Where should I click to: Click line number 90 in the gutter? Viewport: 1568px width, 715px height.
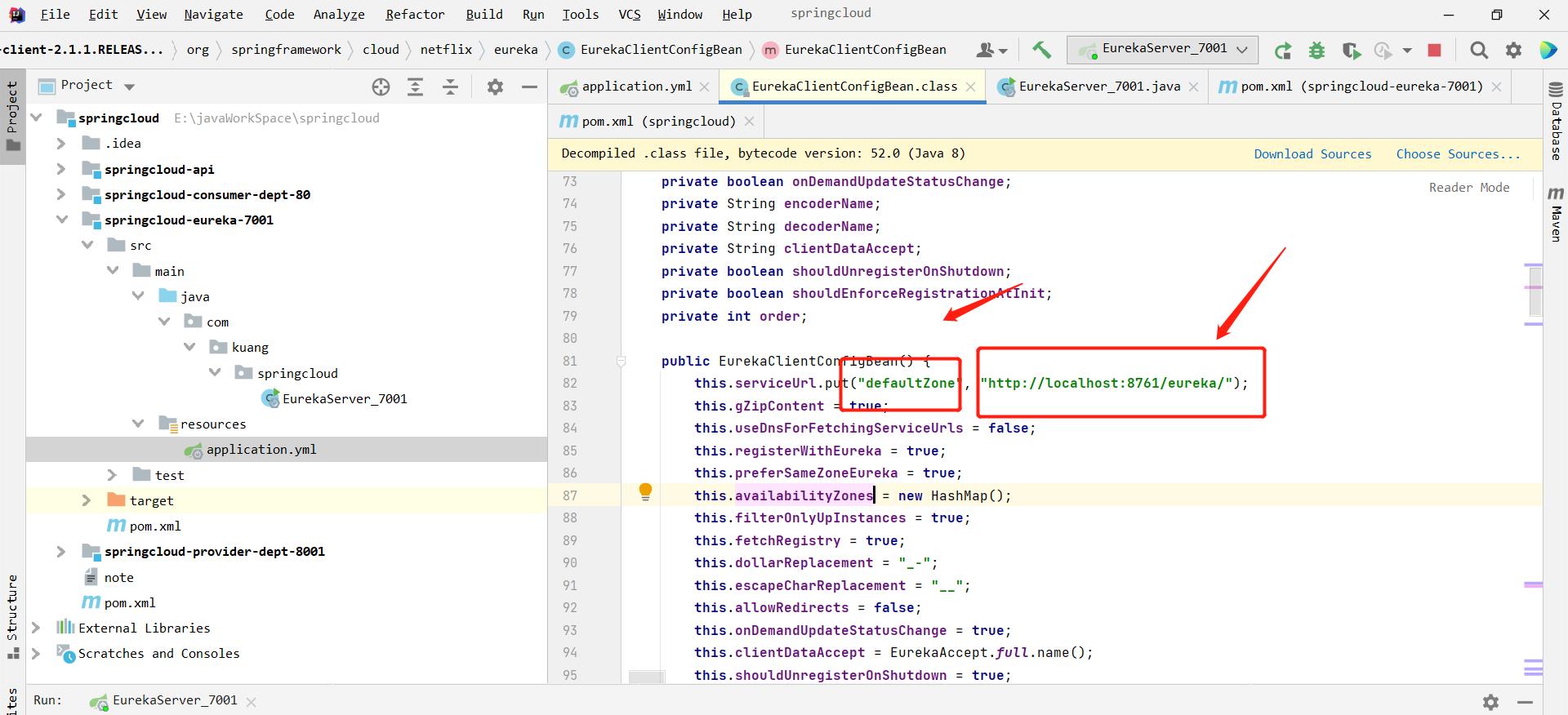pyautogui.click(x=570, y=563)
